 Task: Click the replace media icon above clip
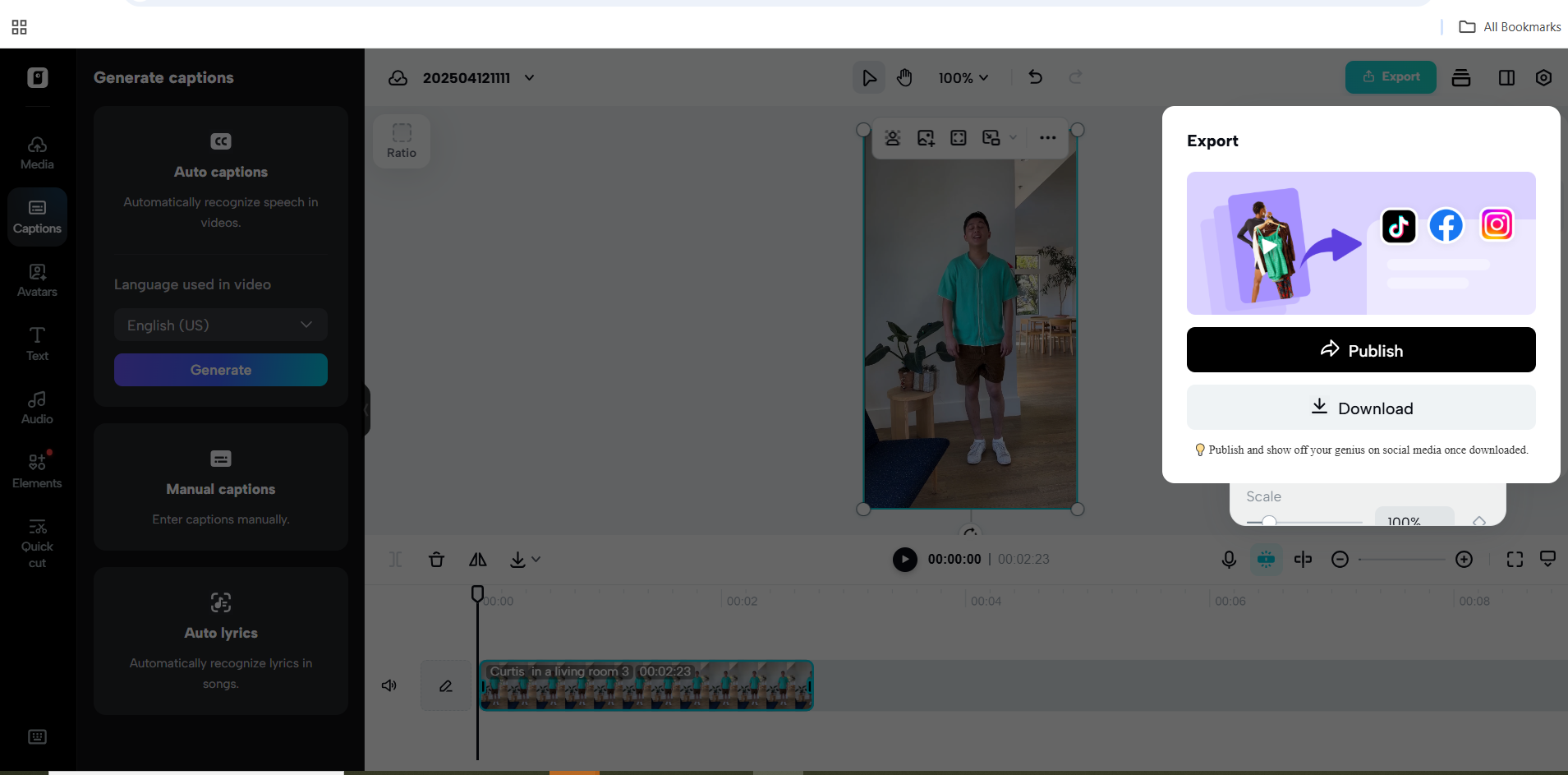click(x=991, y=137)
